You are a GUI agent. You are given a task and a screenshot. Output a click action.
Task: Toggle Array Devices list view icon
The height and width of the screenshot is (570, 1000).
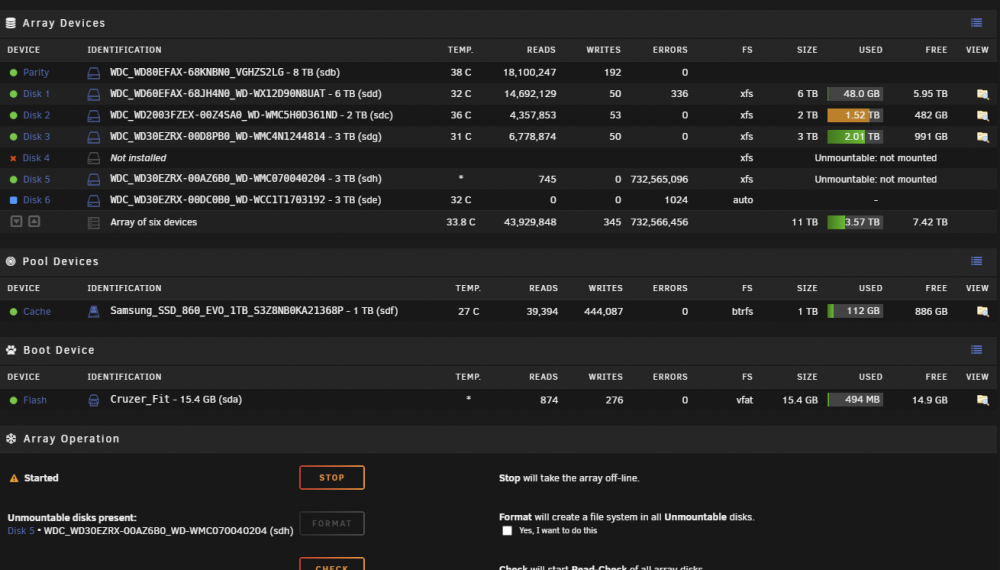click(x=976, y=23)
